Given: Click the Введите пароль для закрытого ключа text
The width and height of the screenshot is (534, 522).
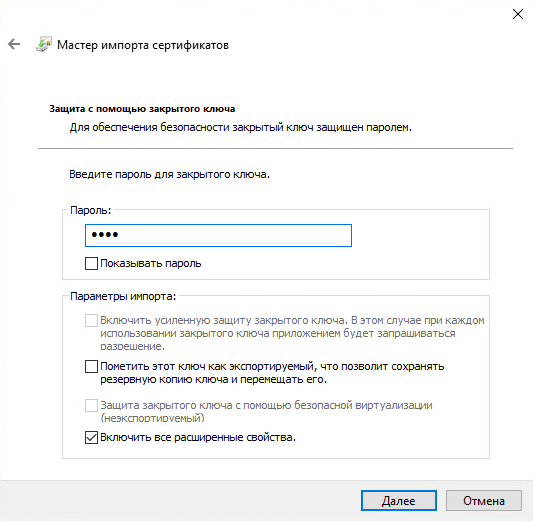Looking at the screenshot, I should (x=169, y=174).
